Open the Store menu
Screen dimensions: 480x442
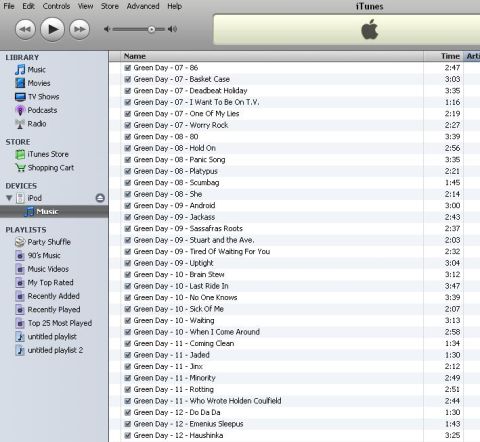[110, 6]
